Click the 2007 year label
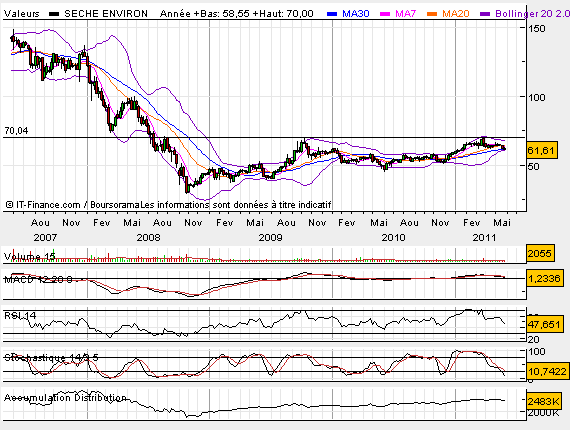The width and height of the screenshot is (570, 430). click(45, 238)
